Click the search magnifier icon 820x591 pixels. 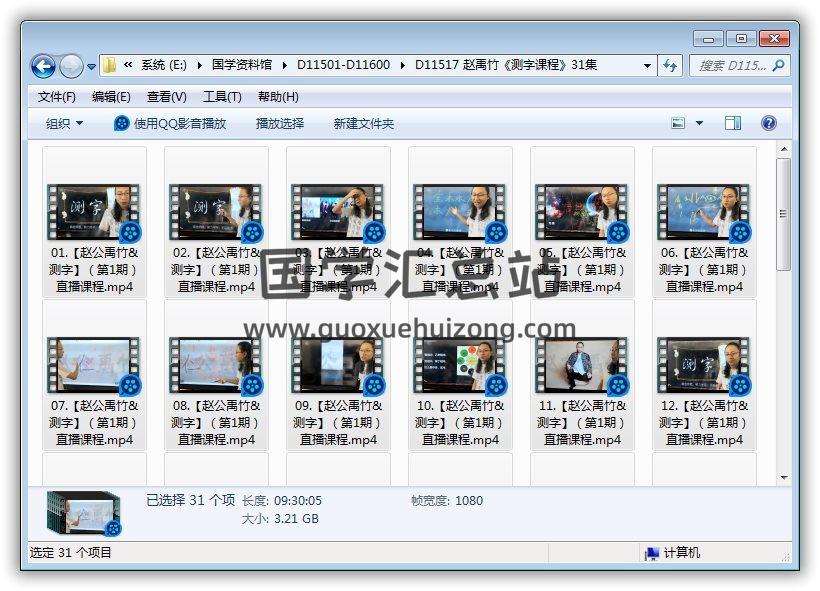point(778,66)
